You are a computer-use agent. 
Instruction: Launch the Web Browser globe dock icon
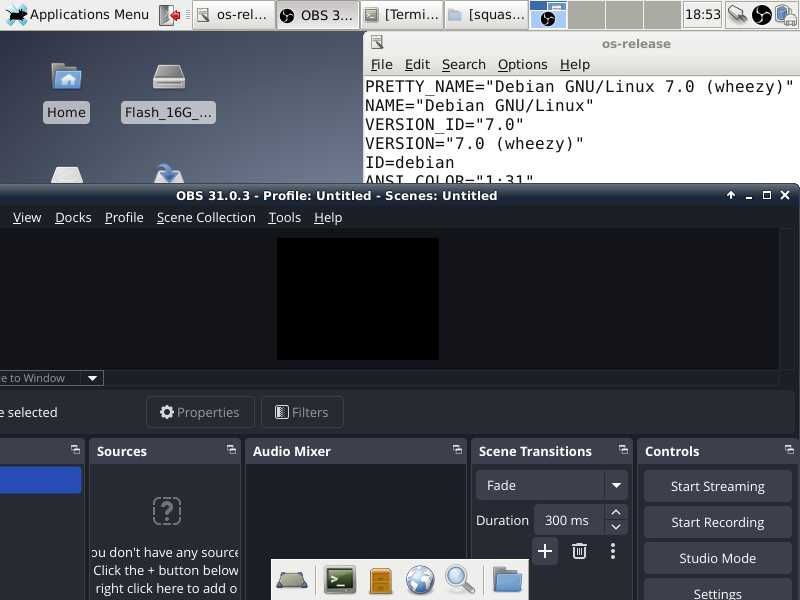[420, 580]
